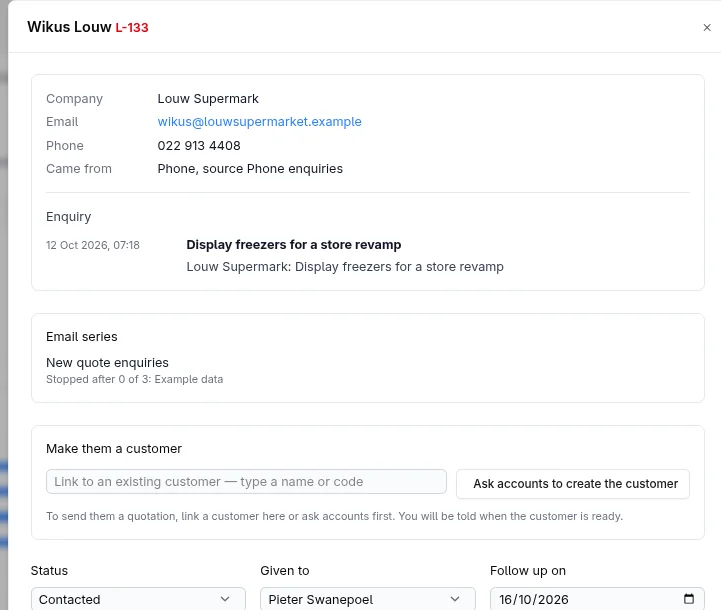Click Ask accounts to create the customer
The width and height of the screenshot is (721, 610).
[572, 484]
